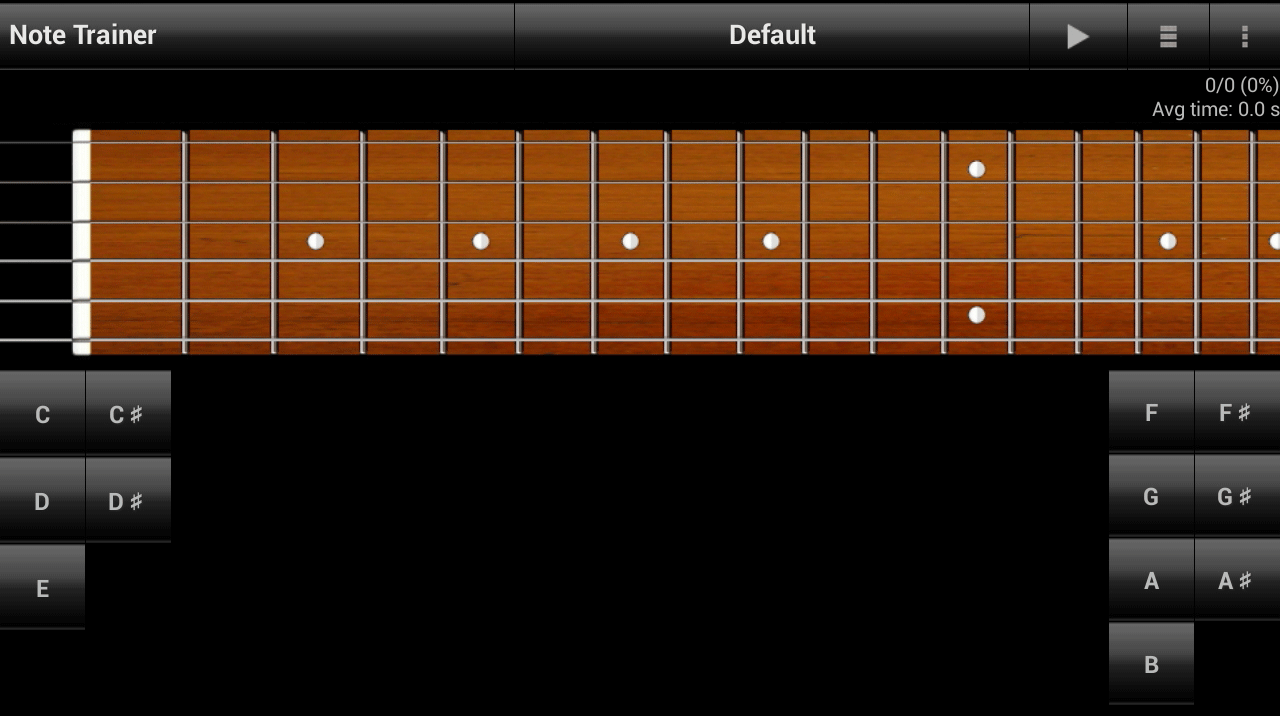Image resolution: width=1280 pixels, height=716 pixels.
Task: Select the E note button
Action: 42,588
